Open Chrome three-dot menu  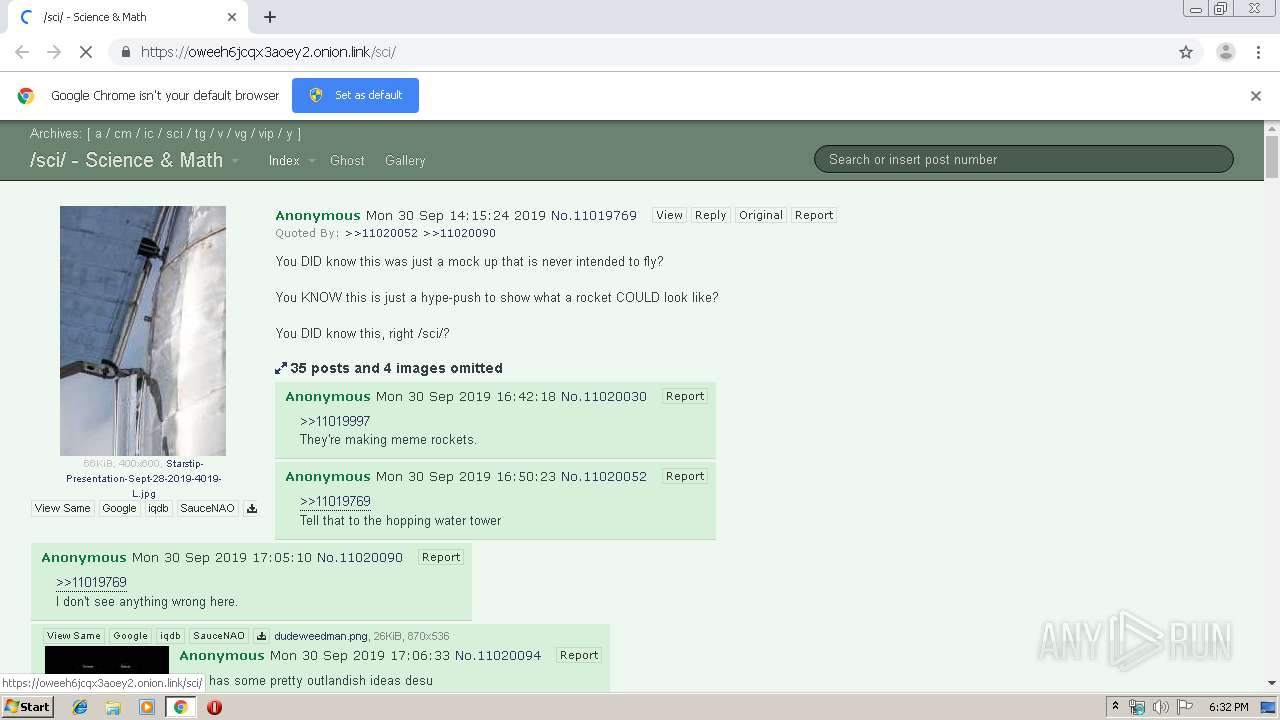(1258, 52)
